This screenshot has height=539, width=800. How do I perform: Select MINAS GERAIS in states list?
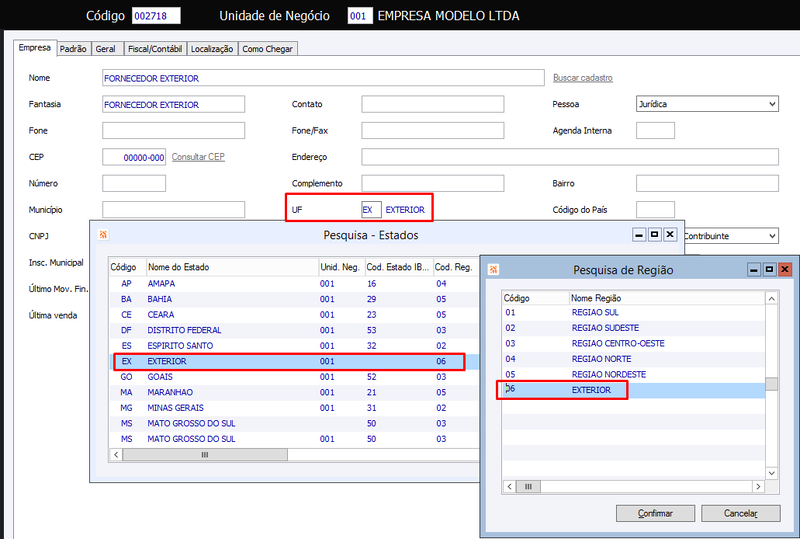[294, 408]
